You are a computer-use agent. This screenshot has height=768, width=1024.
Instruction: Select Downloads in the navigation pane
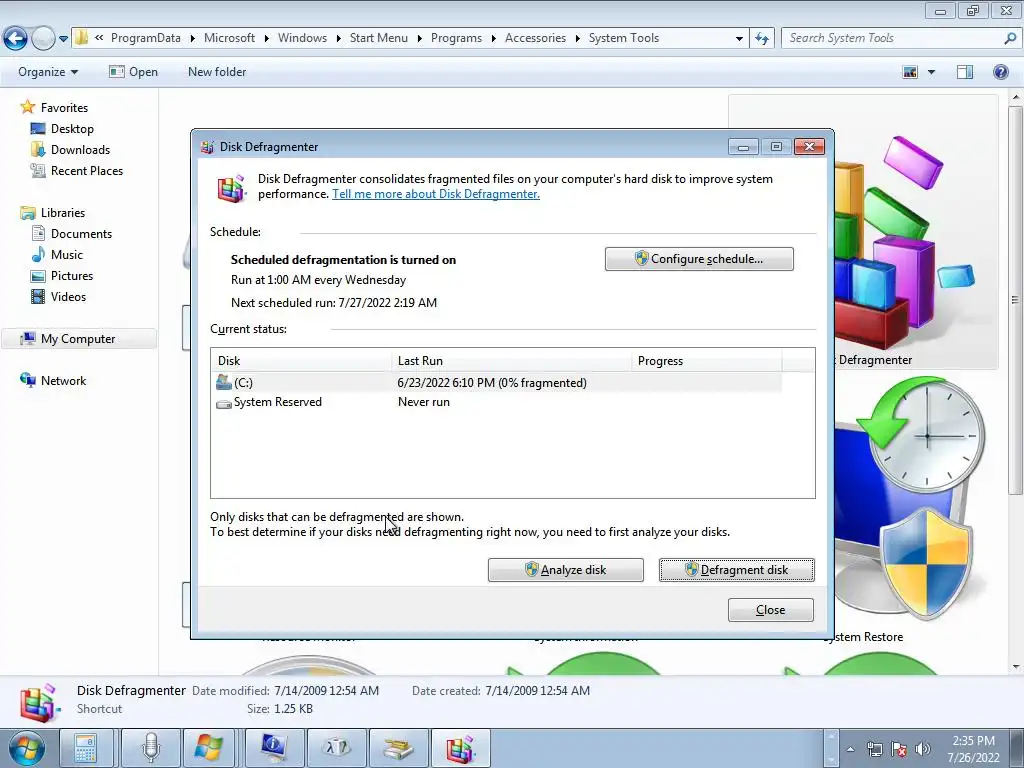pyautogui.click(x=80, y=150)
